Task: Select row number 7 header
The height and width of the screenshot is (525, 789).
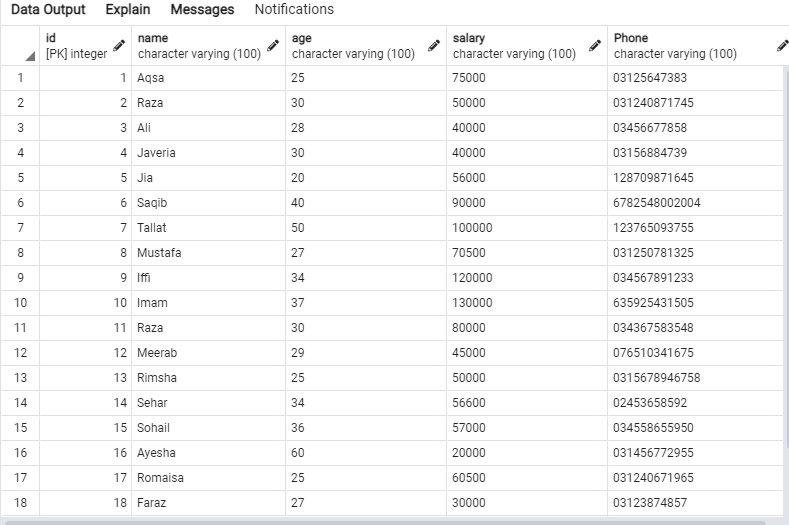Action: click(x=20, y=228)
